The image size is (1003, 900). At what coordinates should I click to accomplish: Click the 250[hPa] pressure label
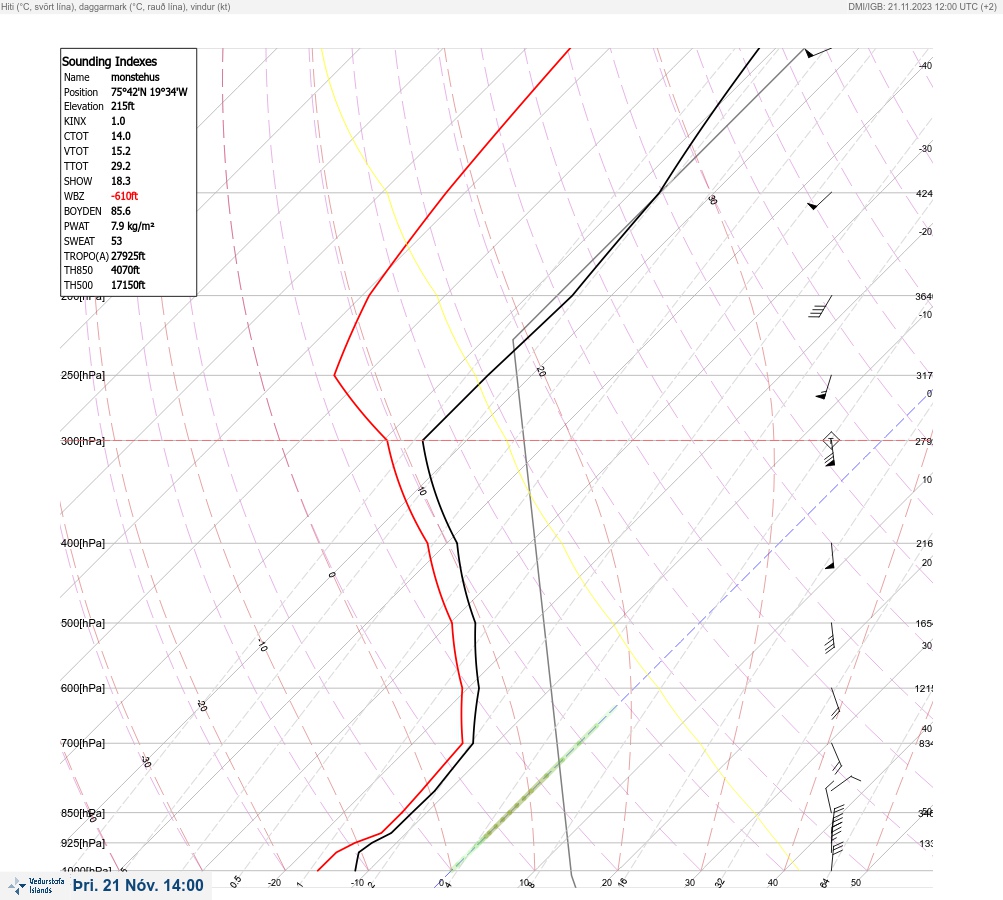pos(83,375)
